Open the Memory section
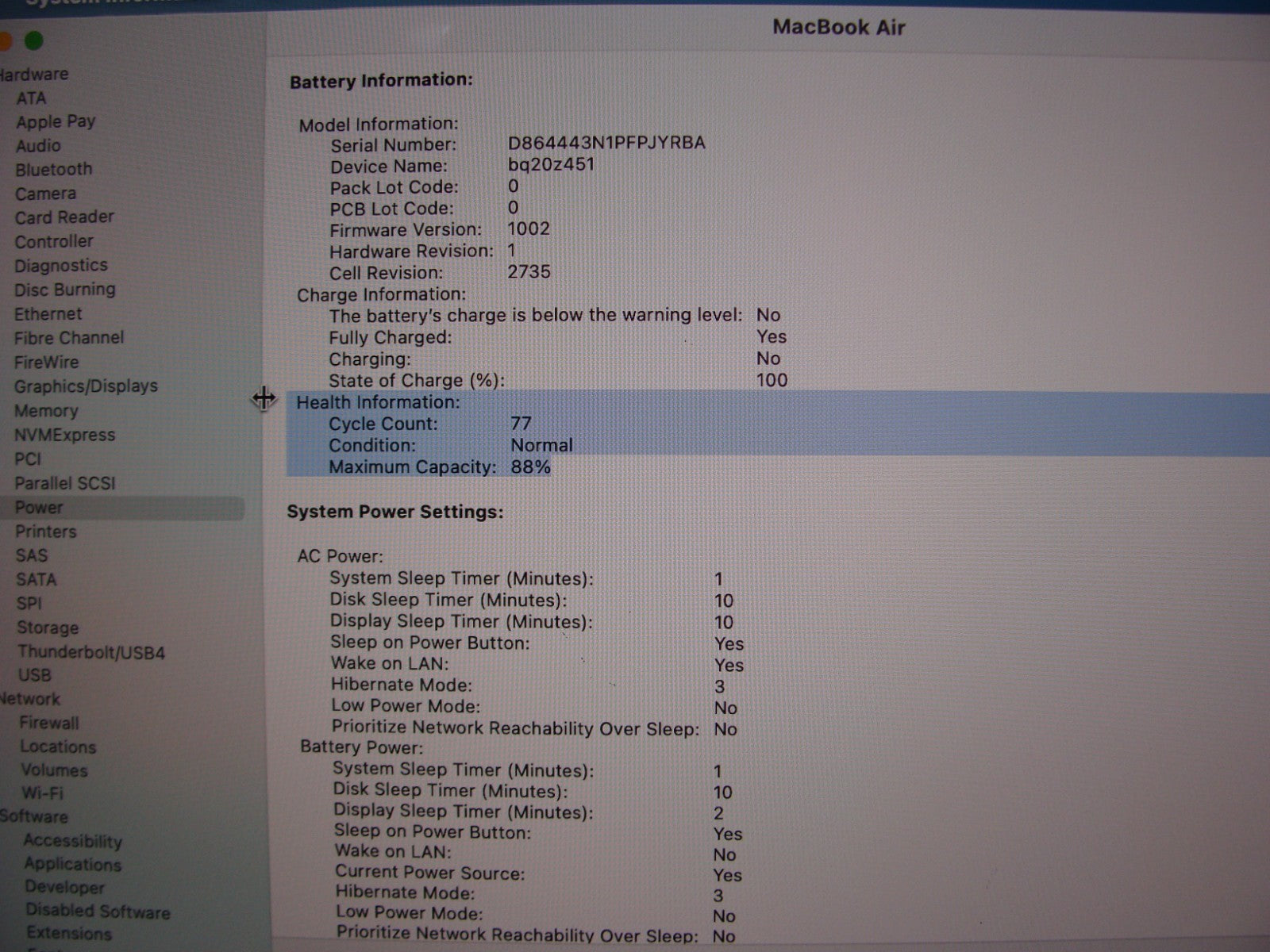Viewport: 1270px width, 952px height. (46, 411)
